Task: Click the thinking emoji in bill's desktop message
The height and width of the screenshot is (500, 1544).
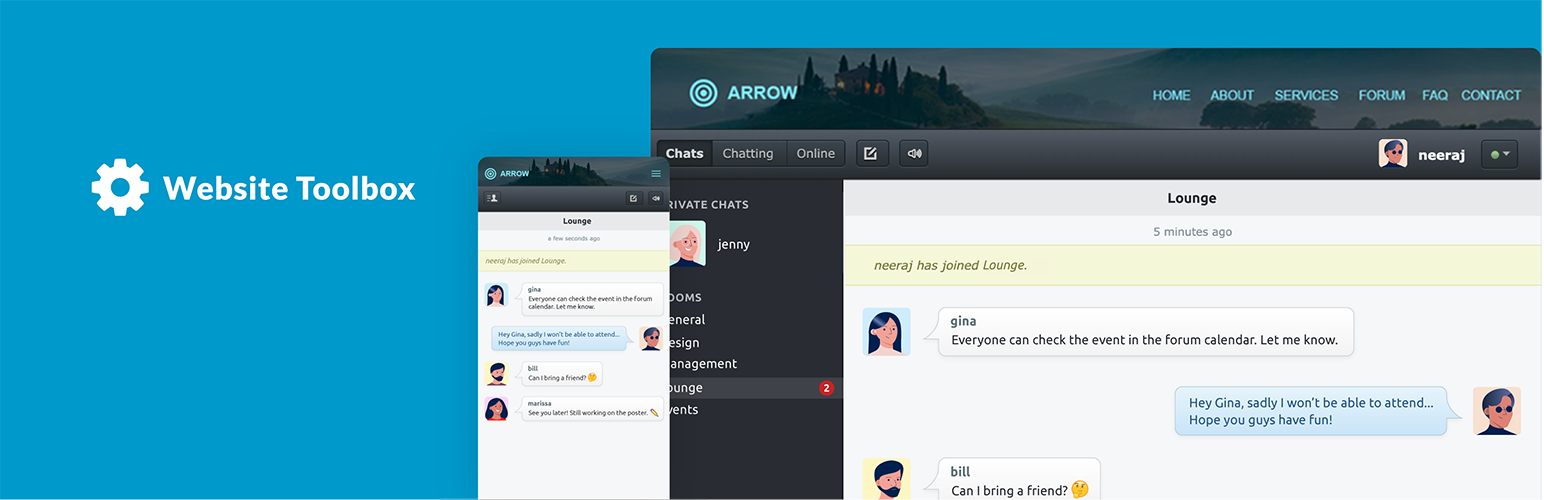Action: coord(1079,490)
